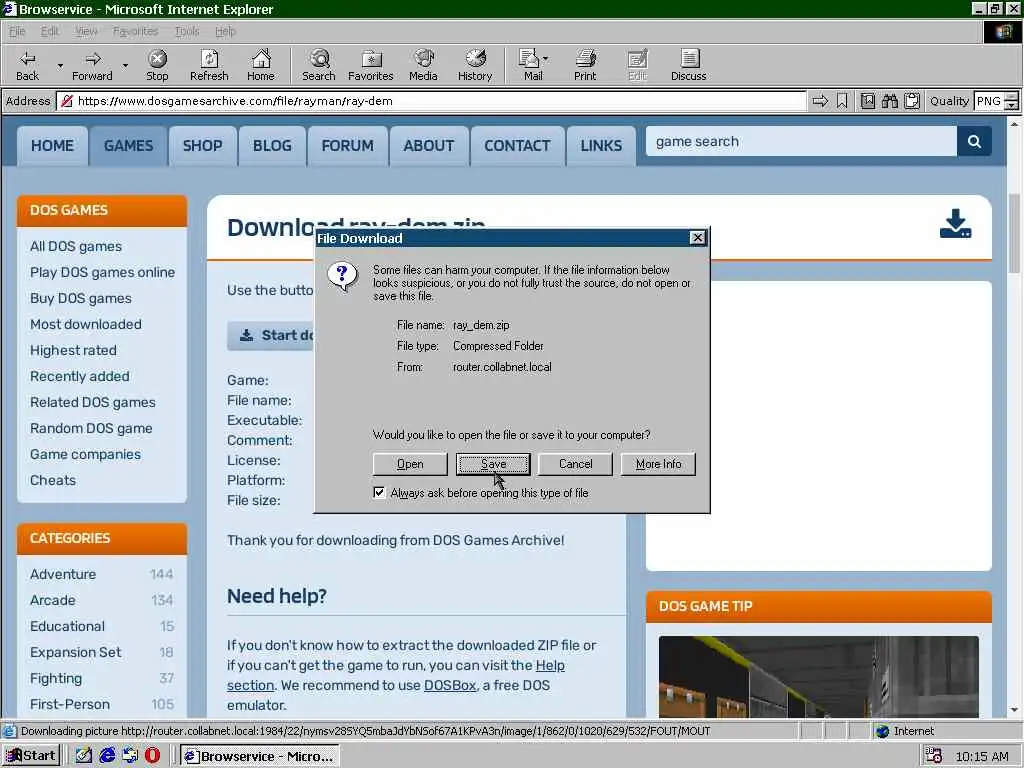Screen dimensions: 1024x768
Task: Click the scrollbar down arrow
Action: 1014,710
